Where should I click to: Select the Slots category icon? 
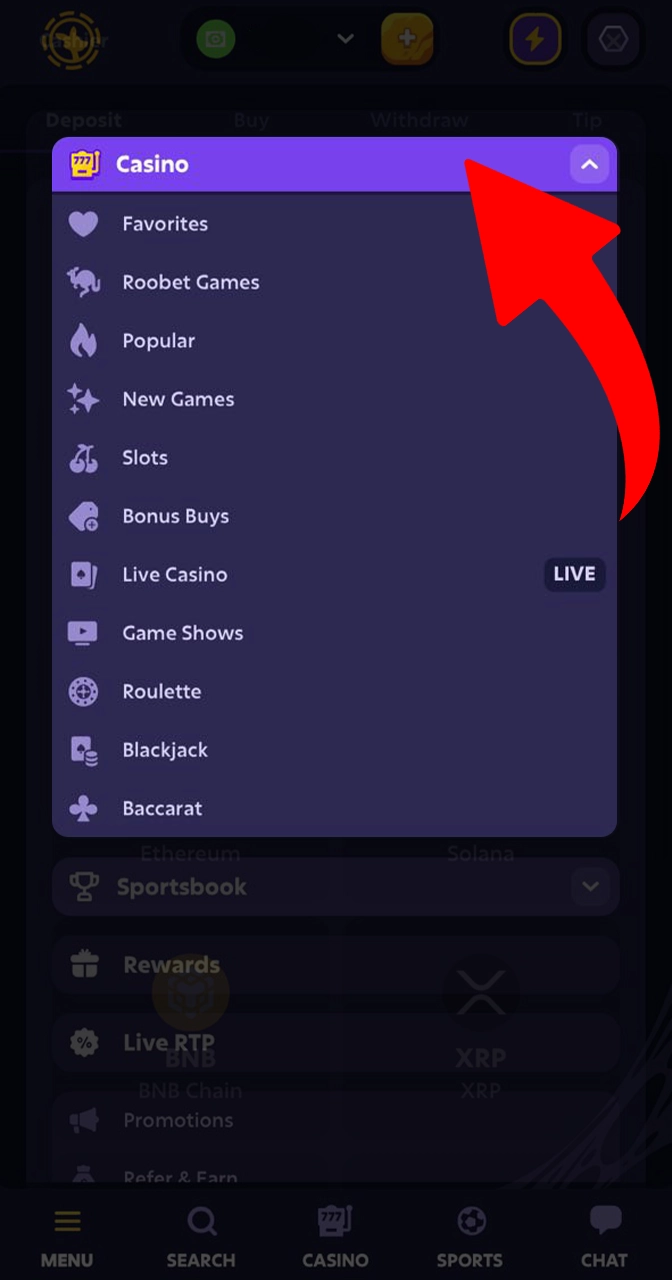83,457
